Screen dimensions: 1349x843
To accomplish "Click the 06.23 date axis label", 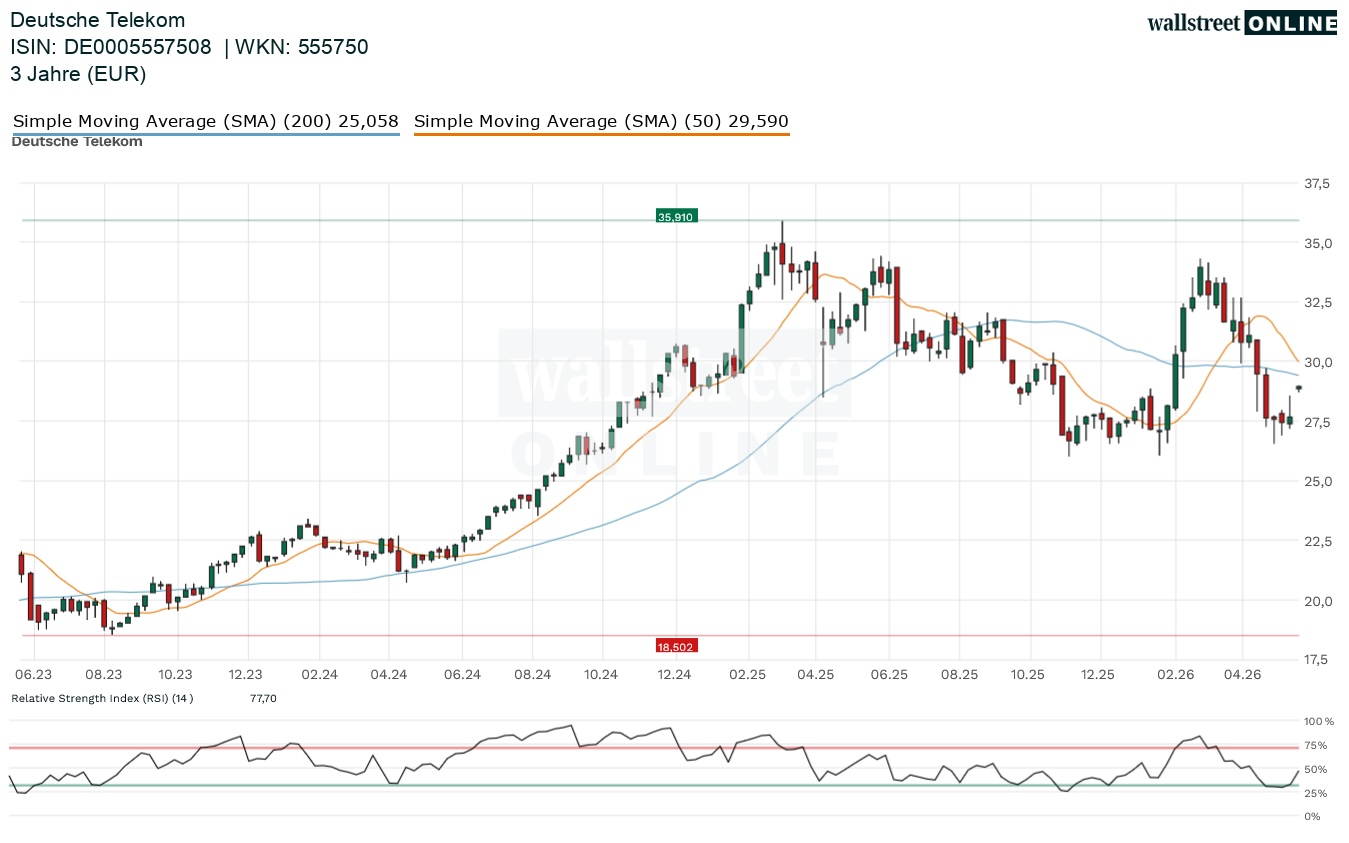I will click(x=33, y=675).
